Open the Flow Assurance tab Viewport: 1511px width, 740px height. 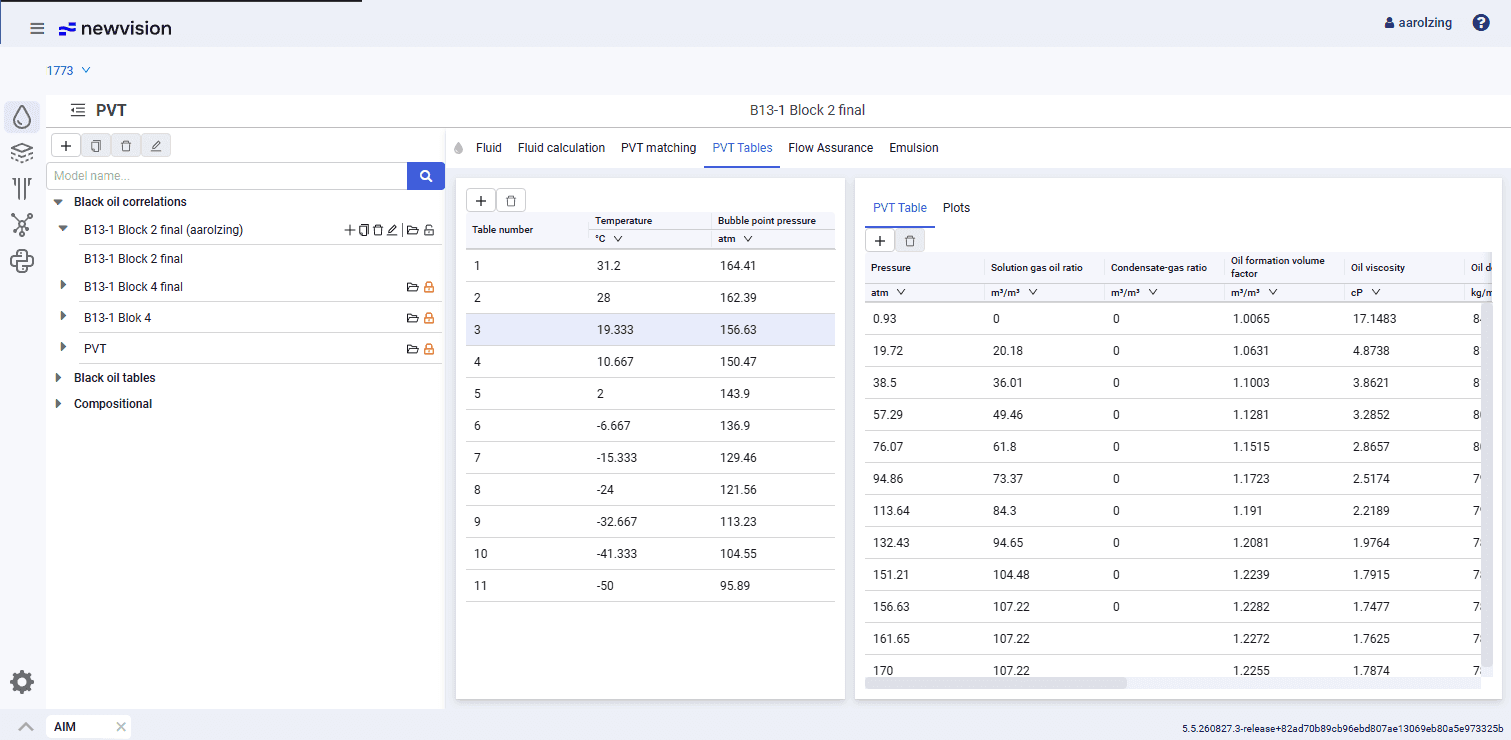[830, 148]
